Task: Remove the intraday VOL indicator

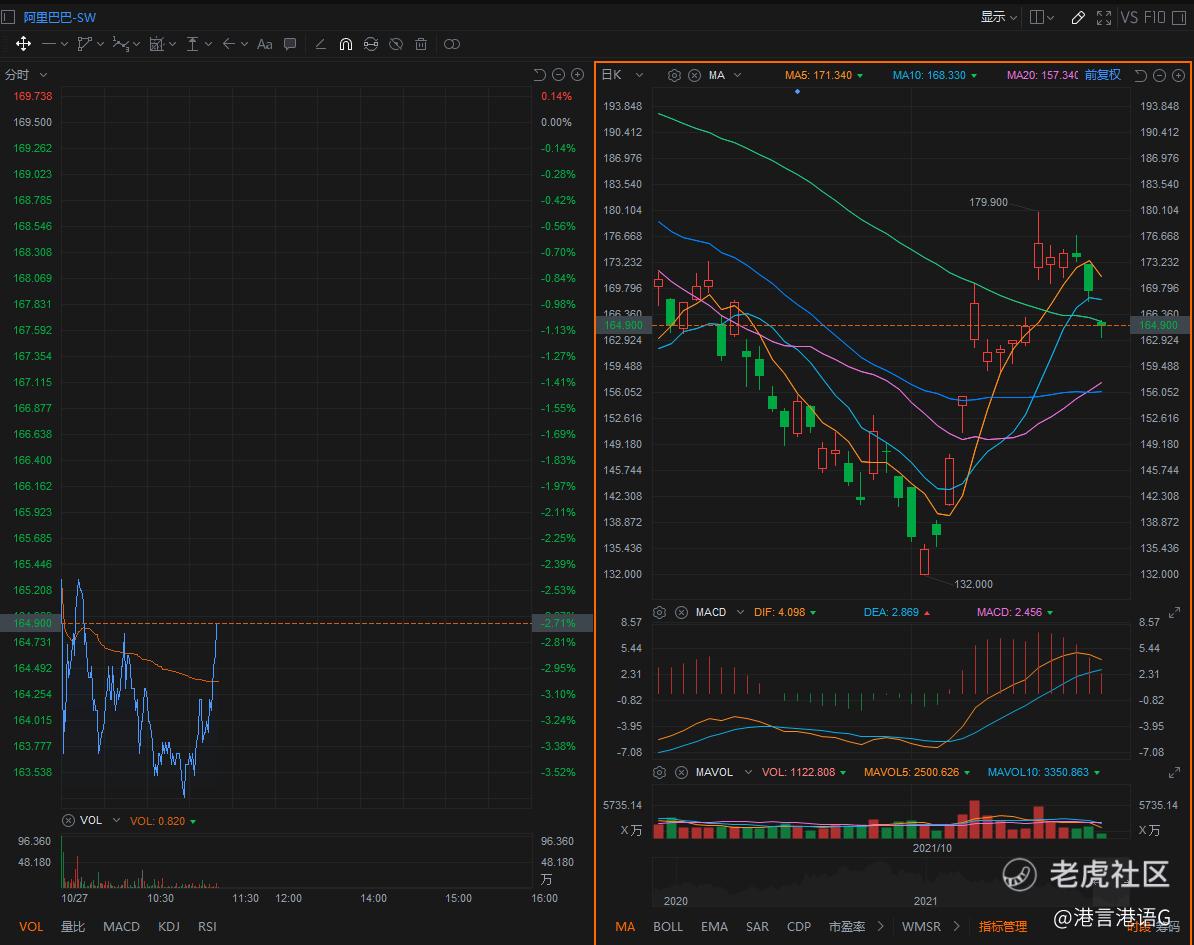Action: click(69, 820)
